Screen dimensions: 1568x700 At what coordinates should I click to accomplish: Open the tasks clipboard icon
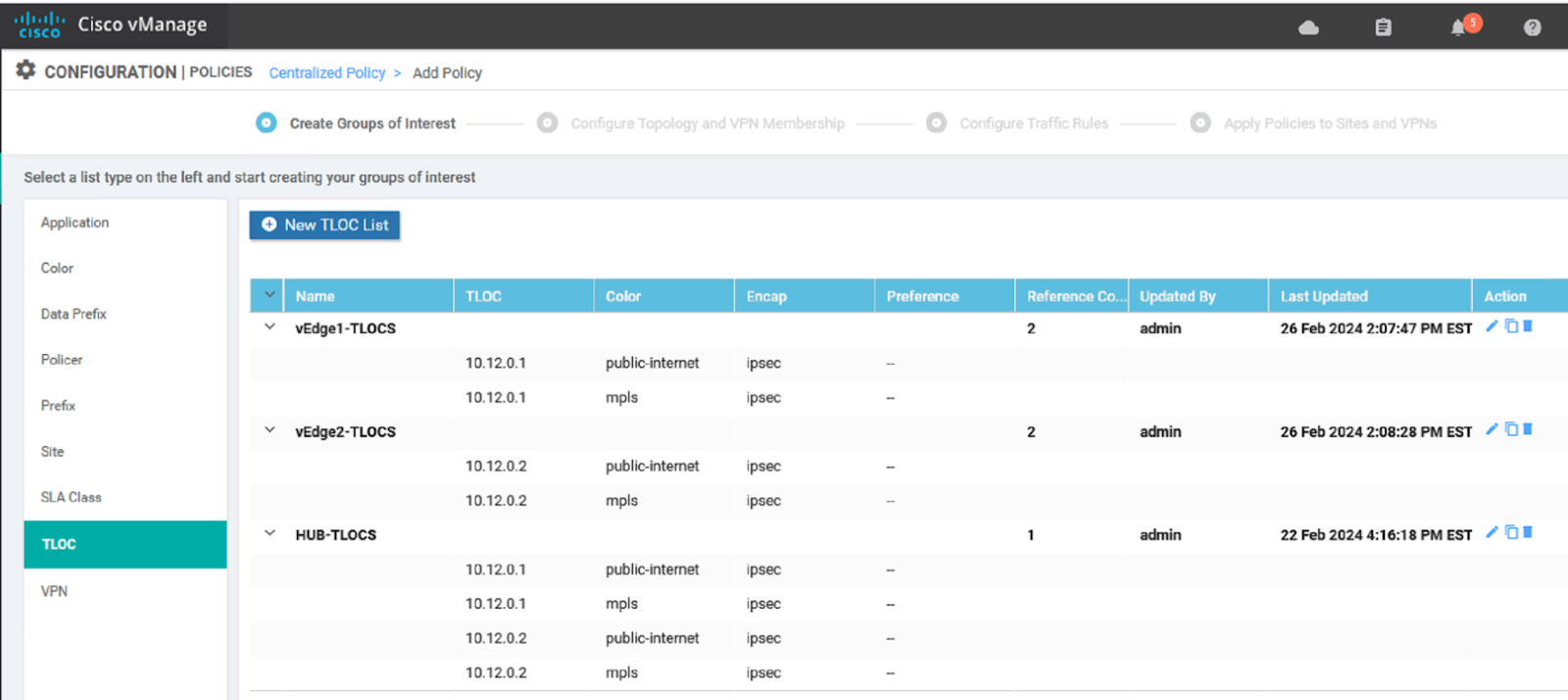[x=1383, y=27]
